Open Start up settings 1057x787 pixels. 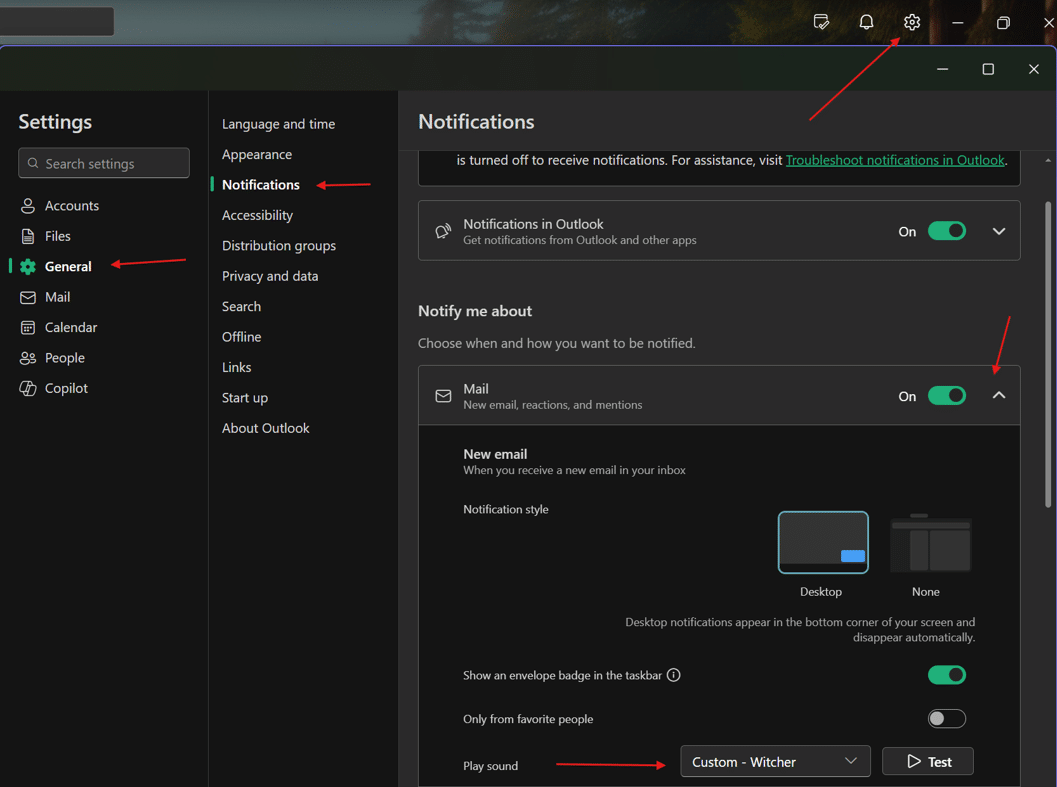point(245,398)
